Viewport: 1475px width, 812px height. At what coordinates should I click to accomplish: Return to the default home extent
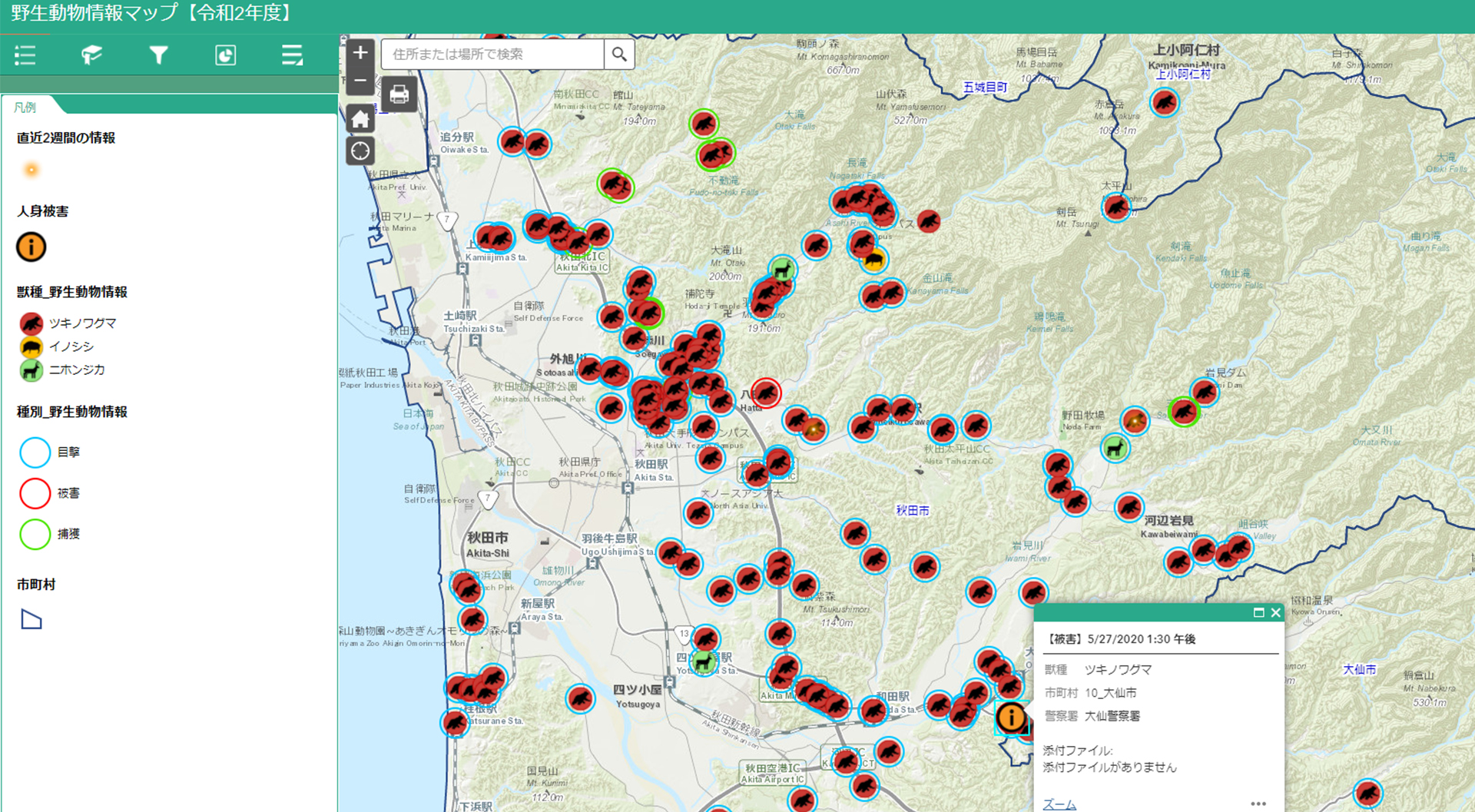[x=360, y=119]
